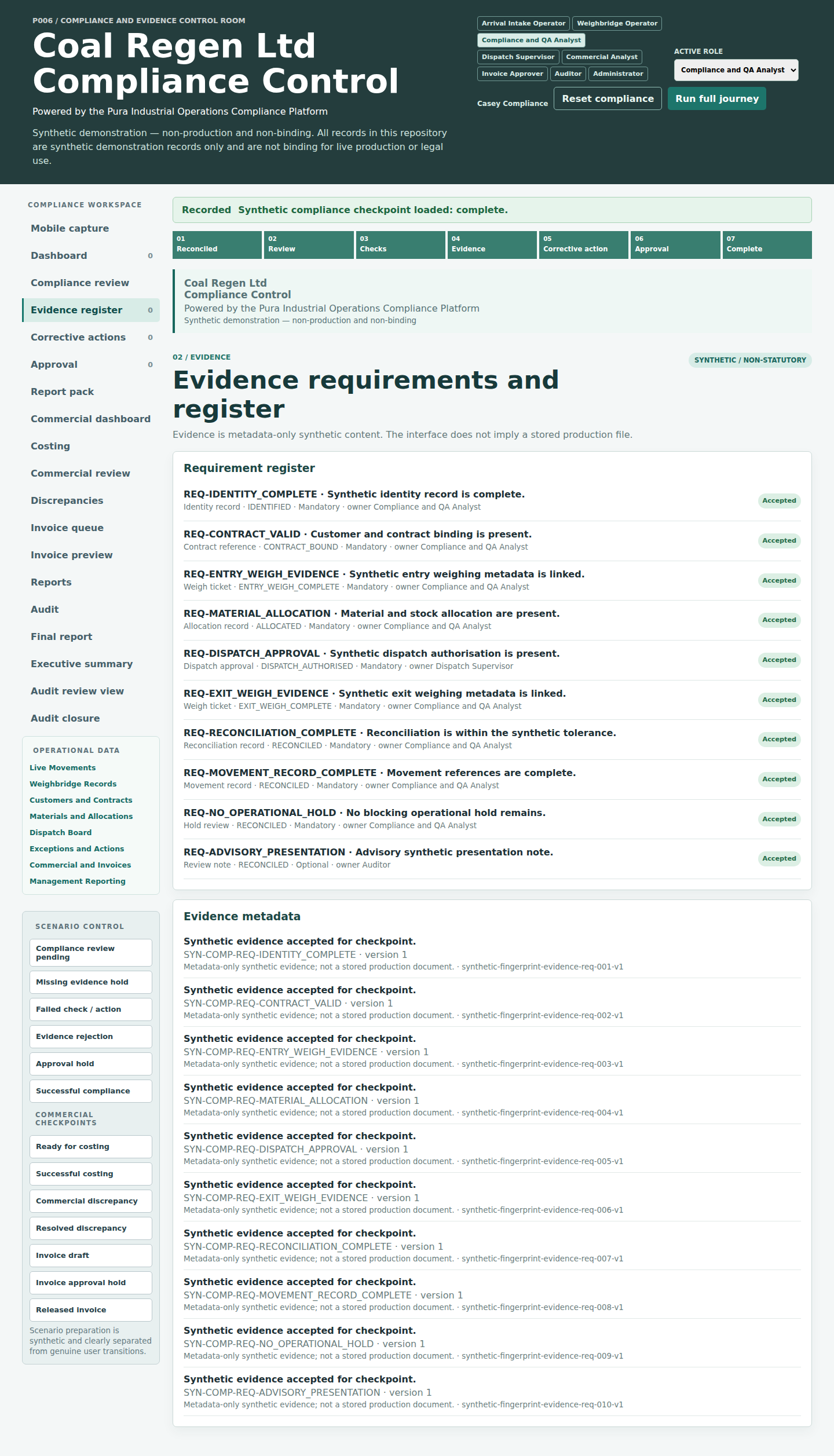Load Approval hold scenario
The width and height of the screenshot is (834, 1456).
(91, 1064)
